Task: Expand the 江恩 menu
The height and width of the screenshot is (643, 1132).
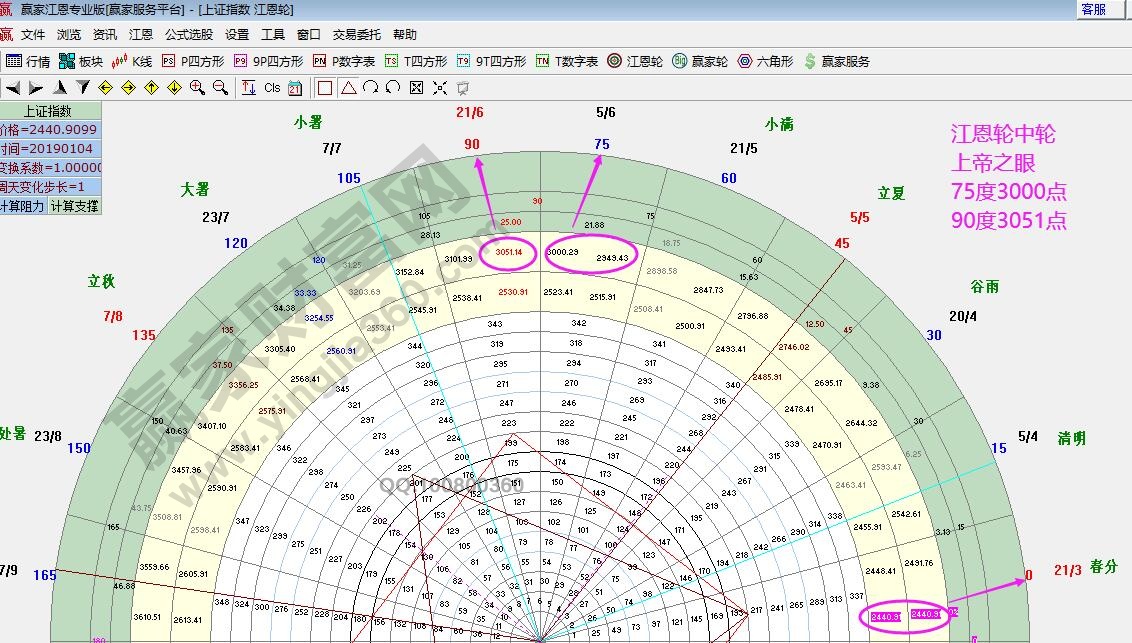Action: coord(139,33)
